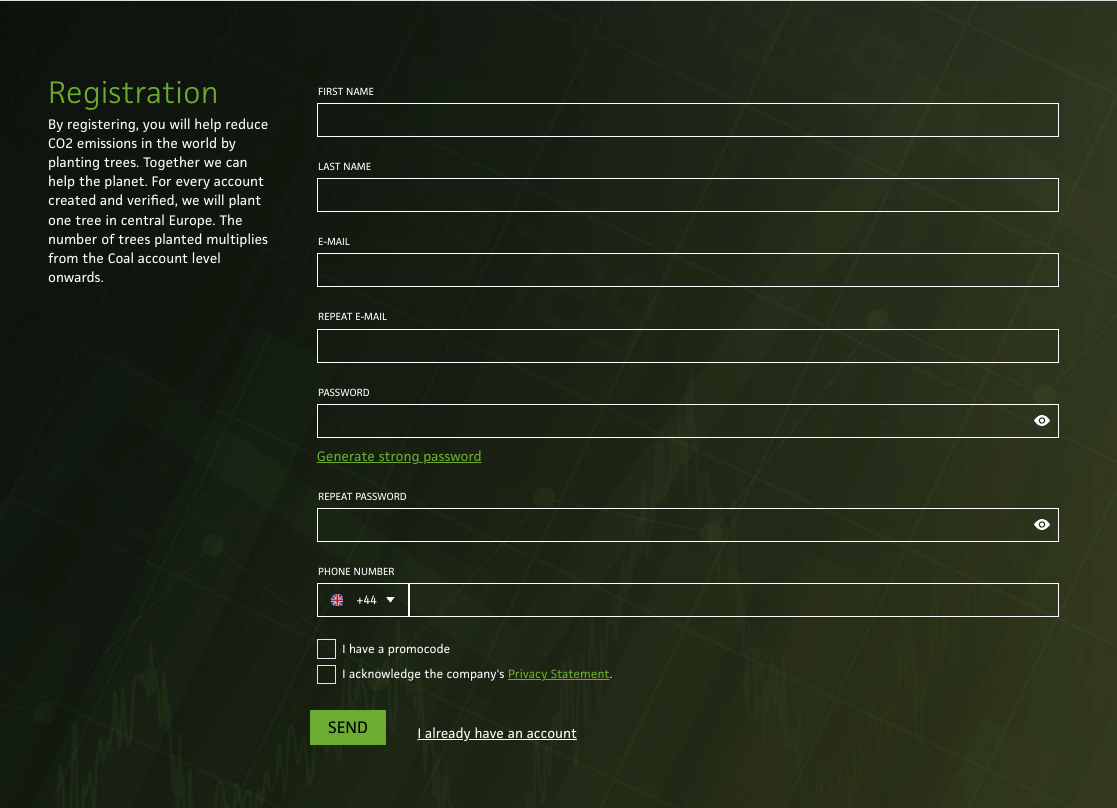The image size is (1117, 808).
Task: Expand the country selector chevron arrow
Action: [391, 600]
